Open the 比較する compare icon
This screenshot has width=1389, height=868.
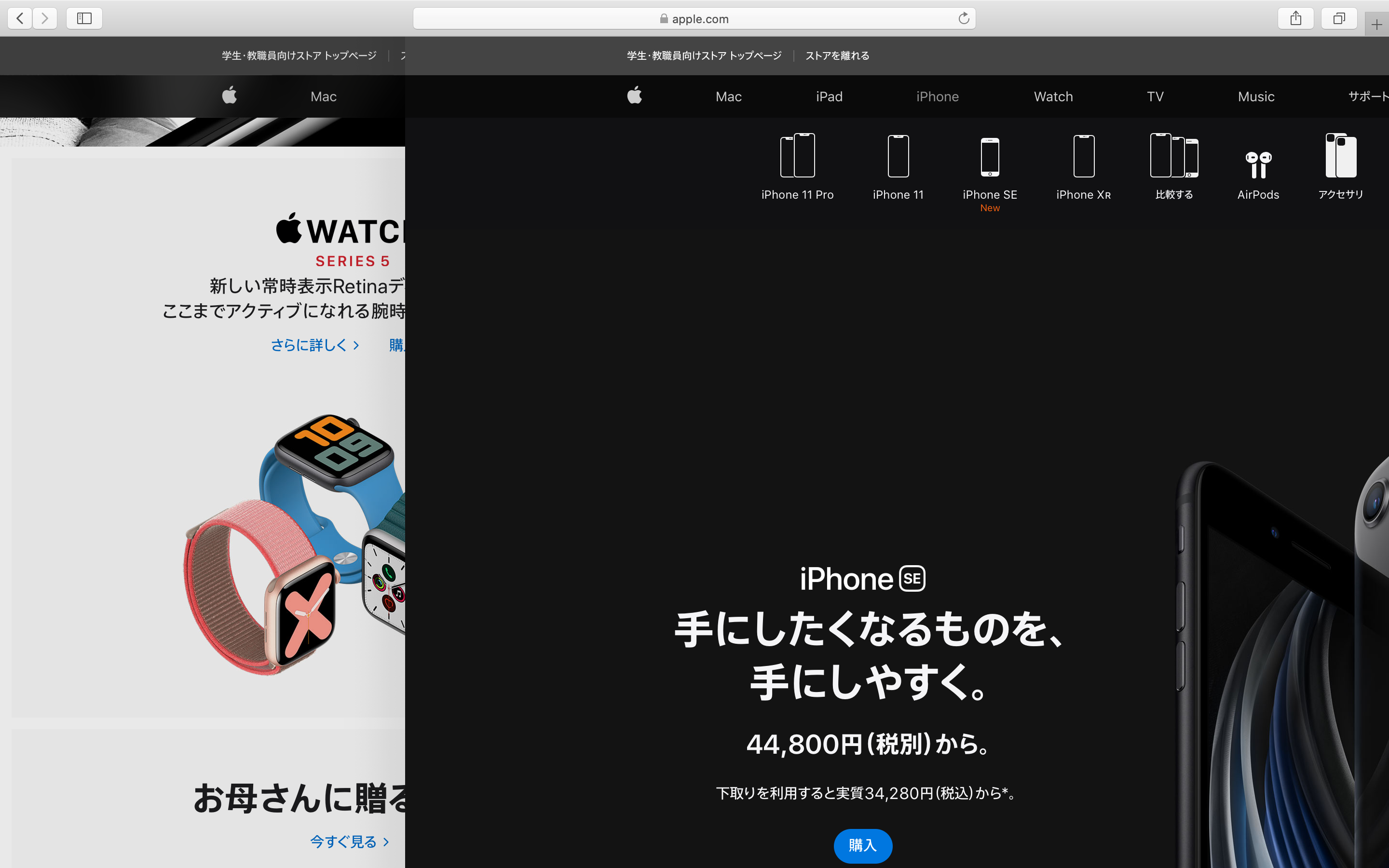[x=1174, y=166]
